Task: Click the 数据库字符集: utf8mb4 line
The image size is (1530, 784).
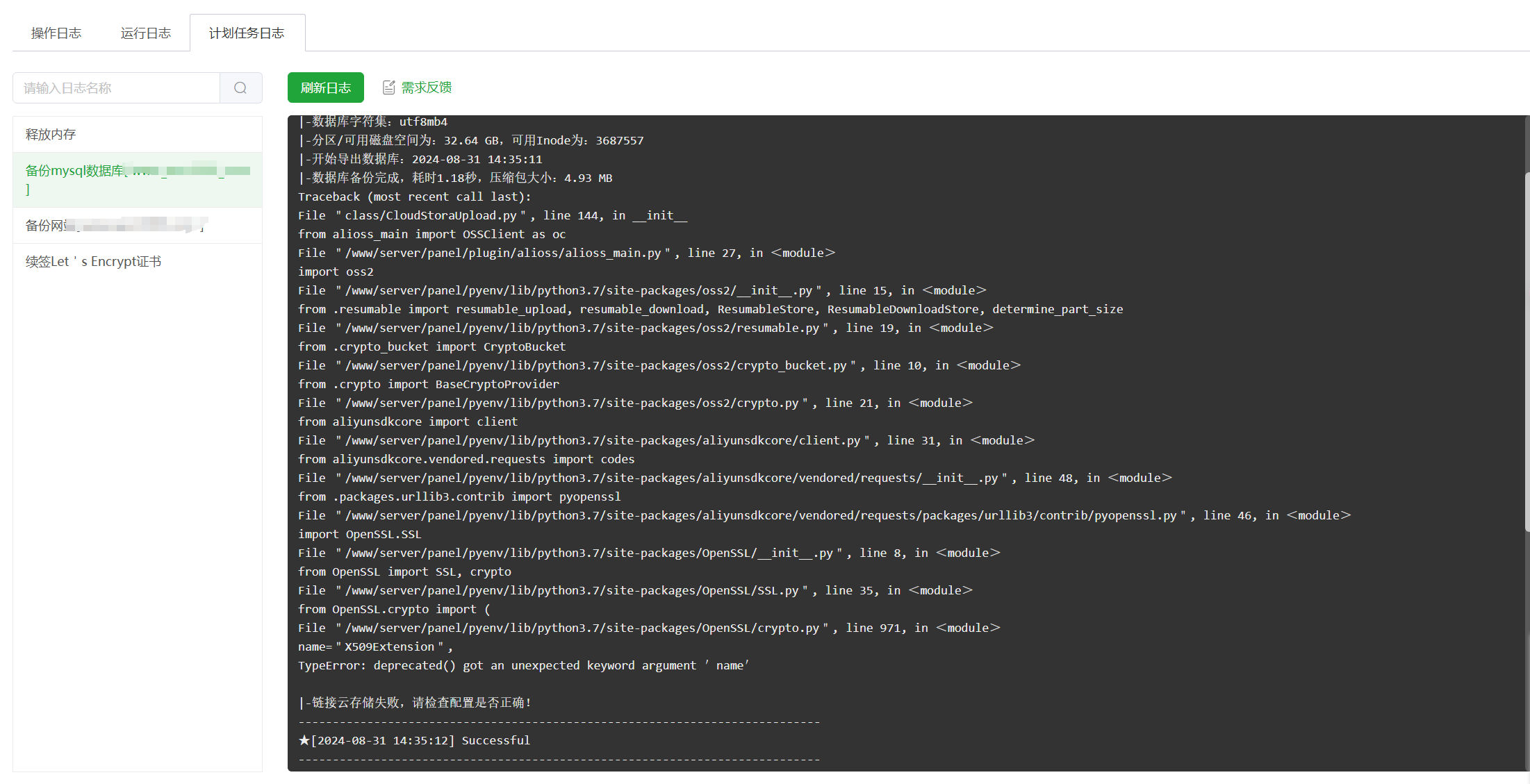Action: pos(373,122)
